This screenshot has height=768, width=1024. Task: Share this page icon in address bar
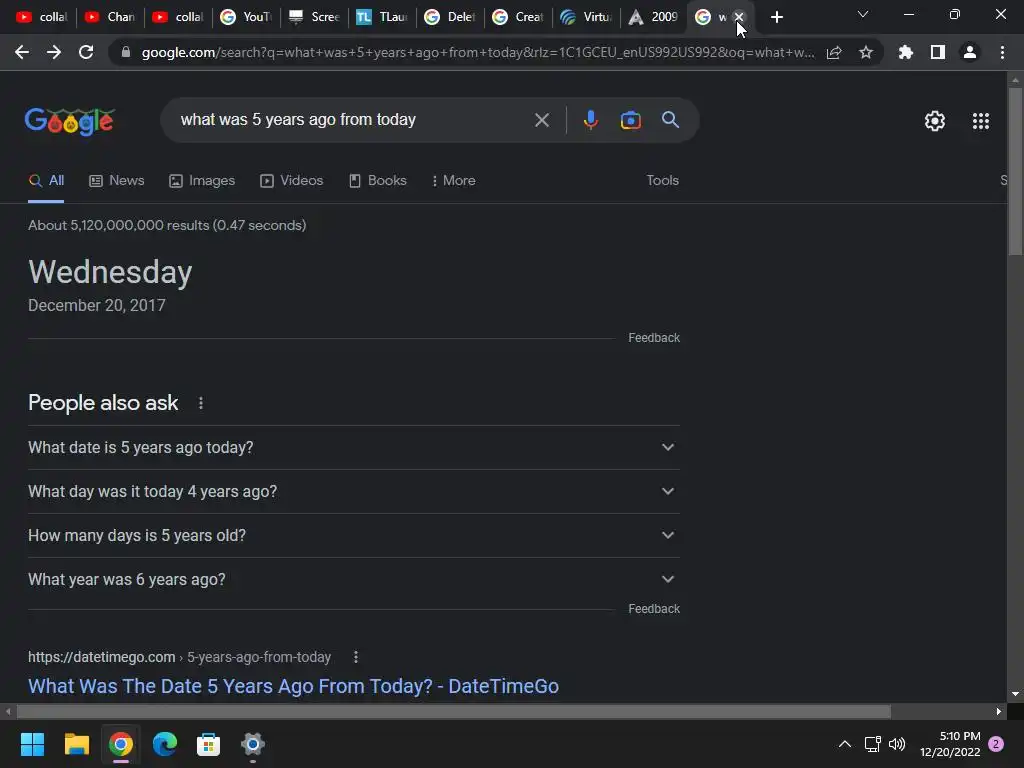[834, 52]
